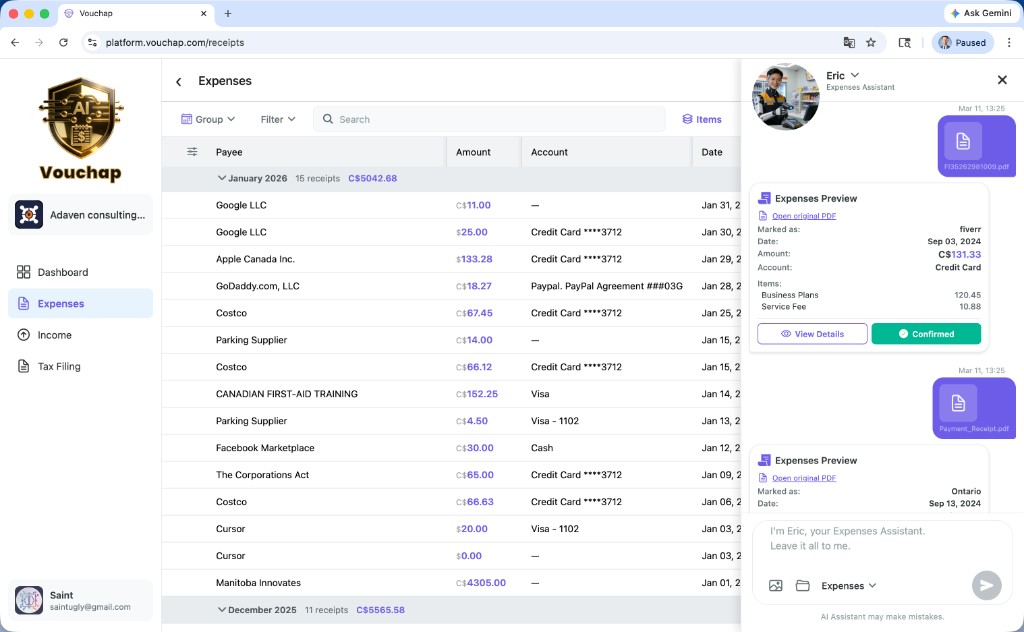Click View Details on the fiverr preview

click(812, 334)
